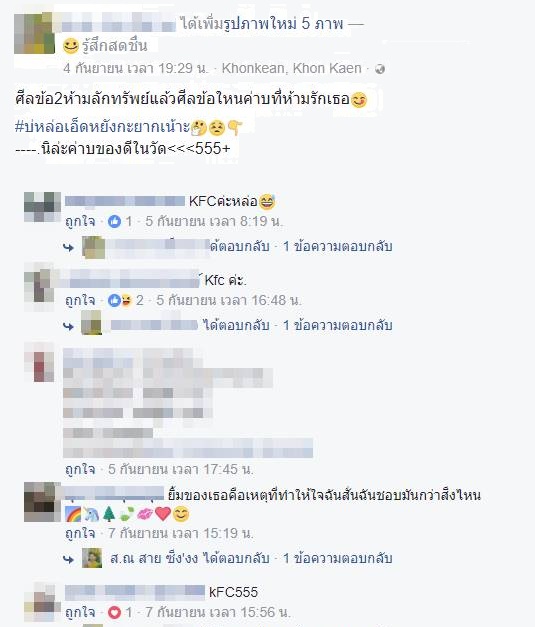Click the smiley feeling icon near รู้สึกสดชื่น
The image size is (535, 627).
click(71, 46)
